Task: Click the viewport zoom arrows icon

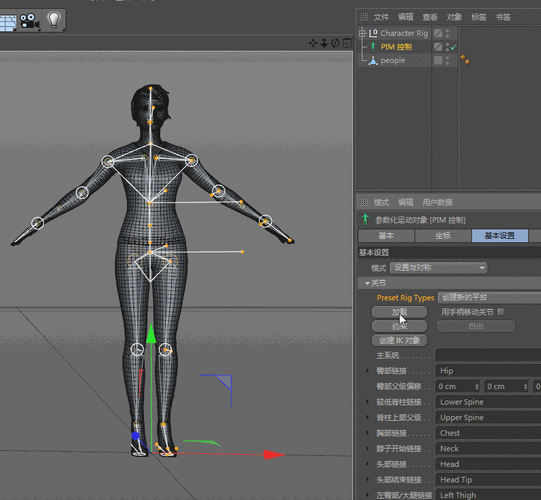Action: 324,43
